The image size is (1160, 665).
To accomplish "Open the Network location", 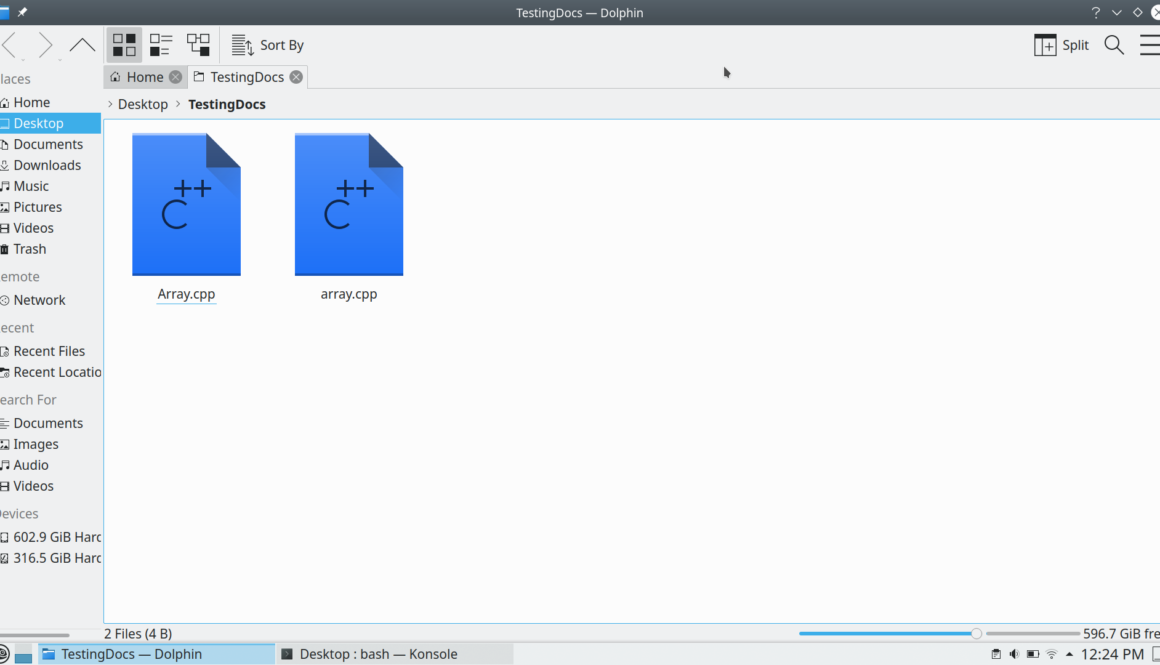I will point(41,299).
